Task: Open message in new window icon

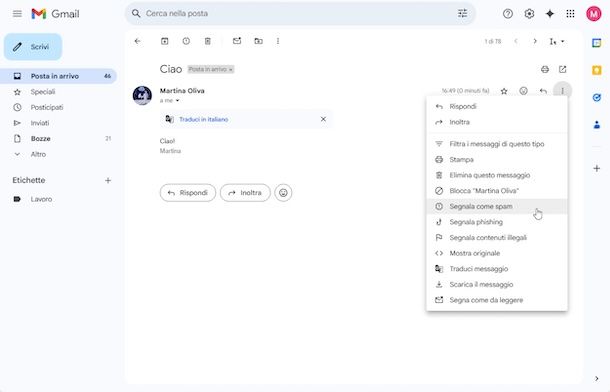Action: coord(563,69)
